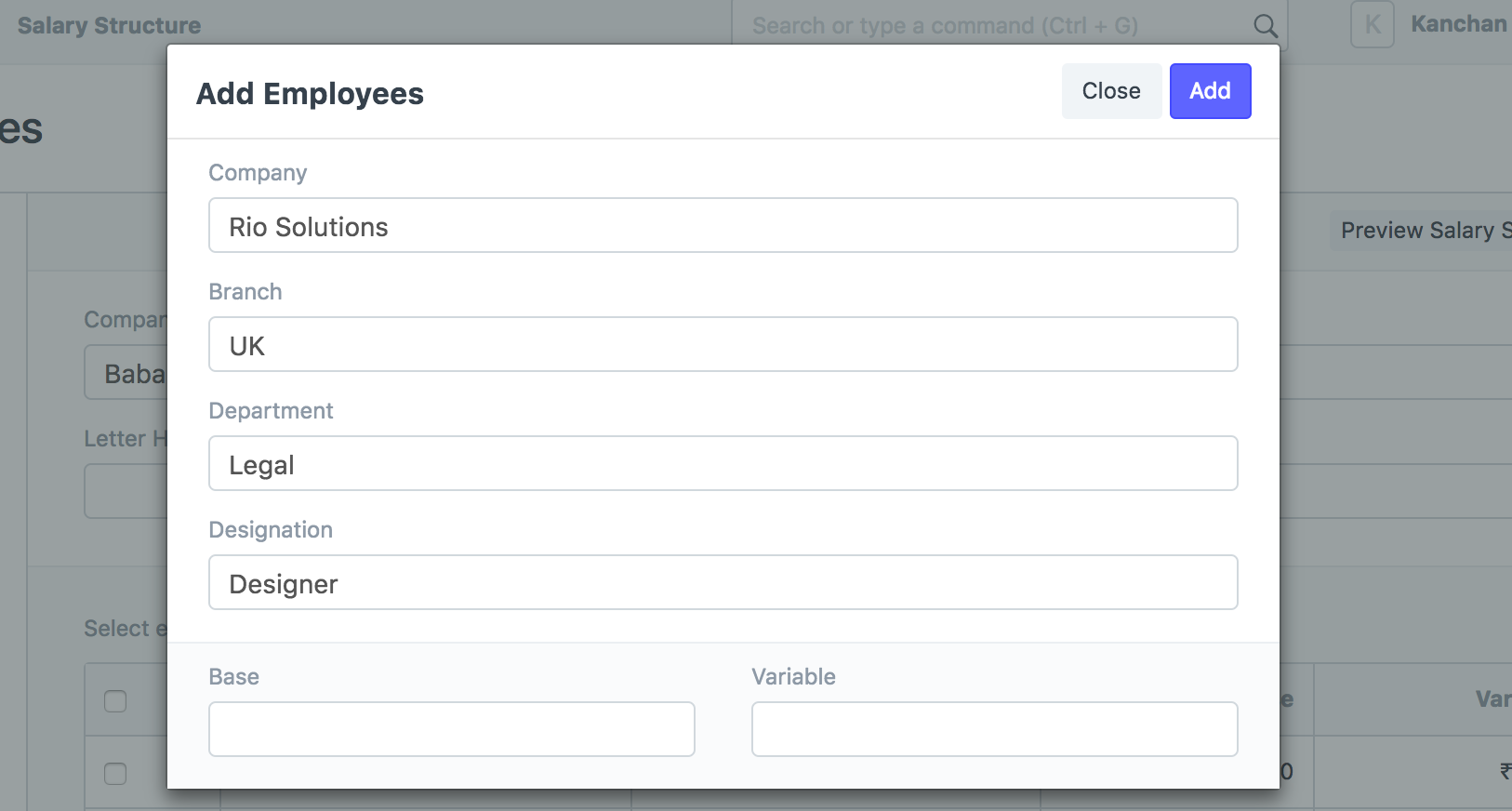Click the background Company field showing Baba
Viewport: 1512px width, 811px height.
(126, 373)
